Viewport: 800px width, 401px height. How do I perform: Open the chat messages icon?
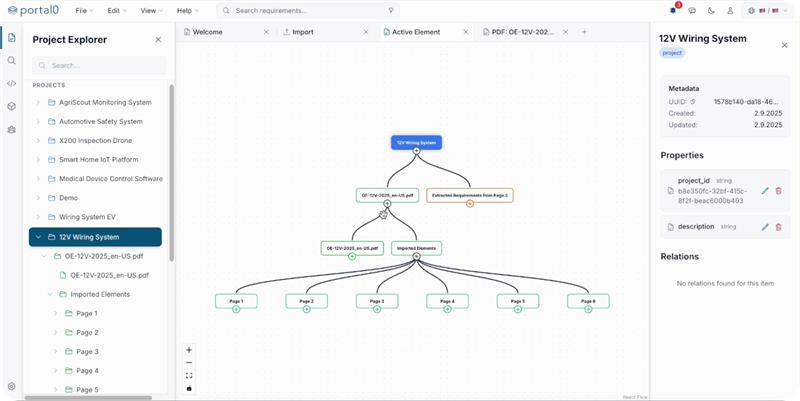692,11
